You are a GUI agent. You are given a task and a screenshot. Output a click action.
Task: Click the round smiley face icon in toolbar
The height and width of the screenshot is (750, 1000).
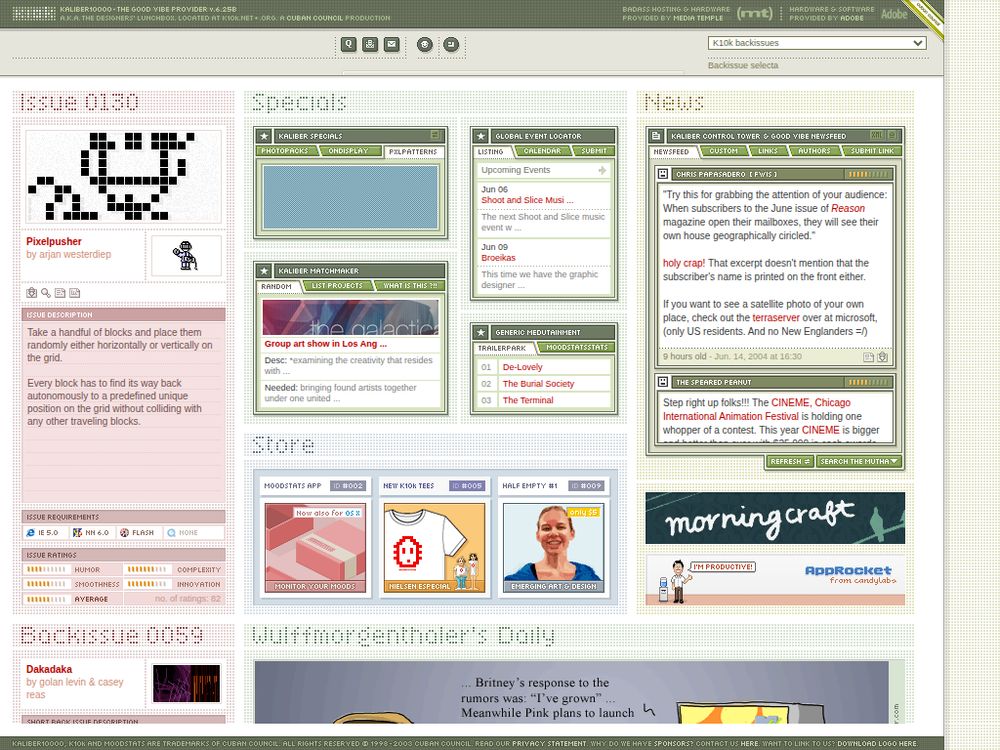pos(425,44)
